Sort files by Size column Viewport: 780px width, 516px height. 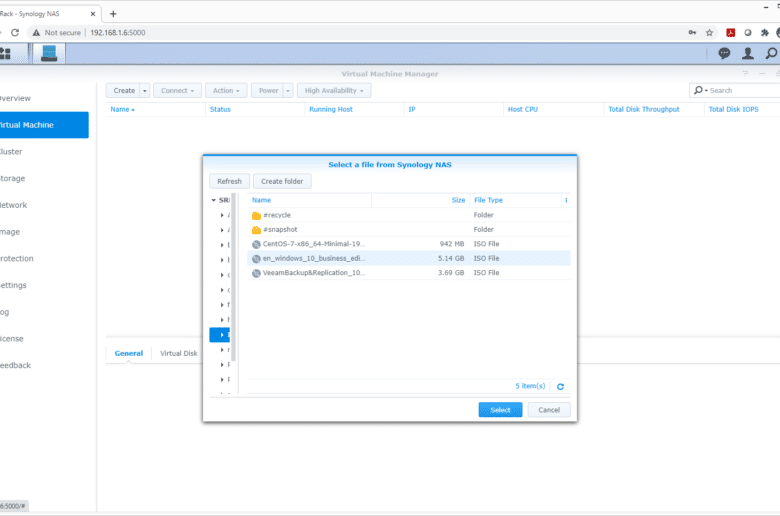click(x=420, y=200)
